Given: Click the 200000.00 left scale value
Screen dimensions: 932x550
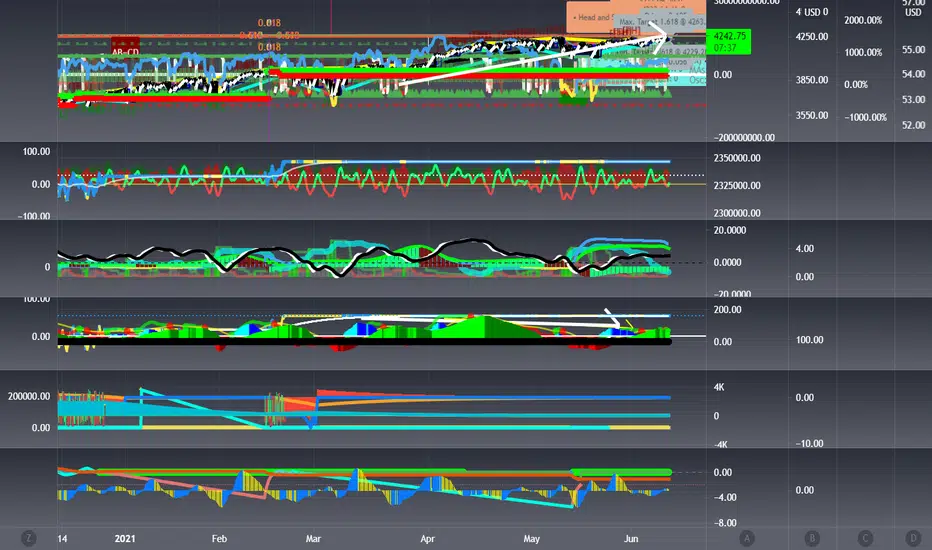Looking at the screenshot, I should [29, 397].
